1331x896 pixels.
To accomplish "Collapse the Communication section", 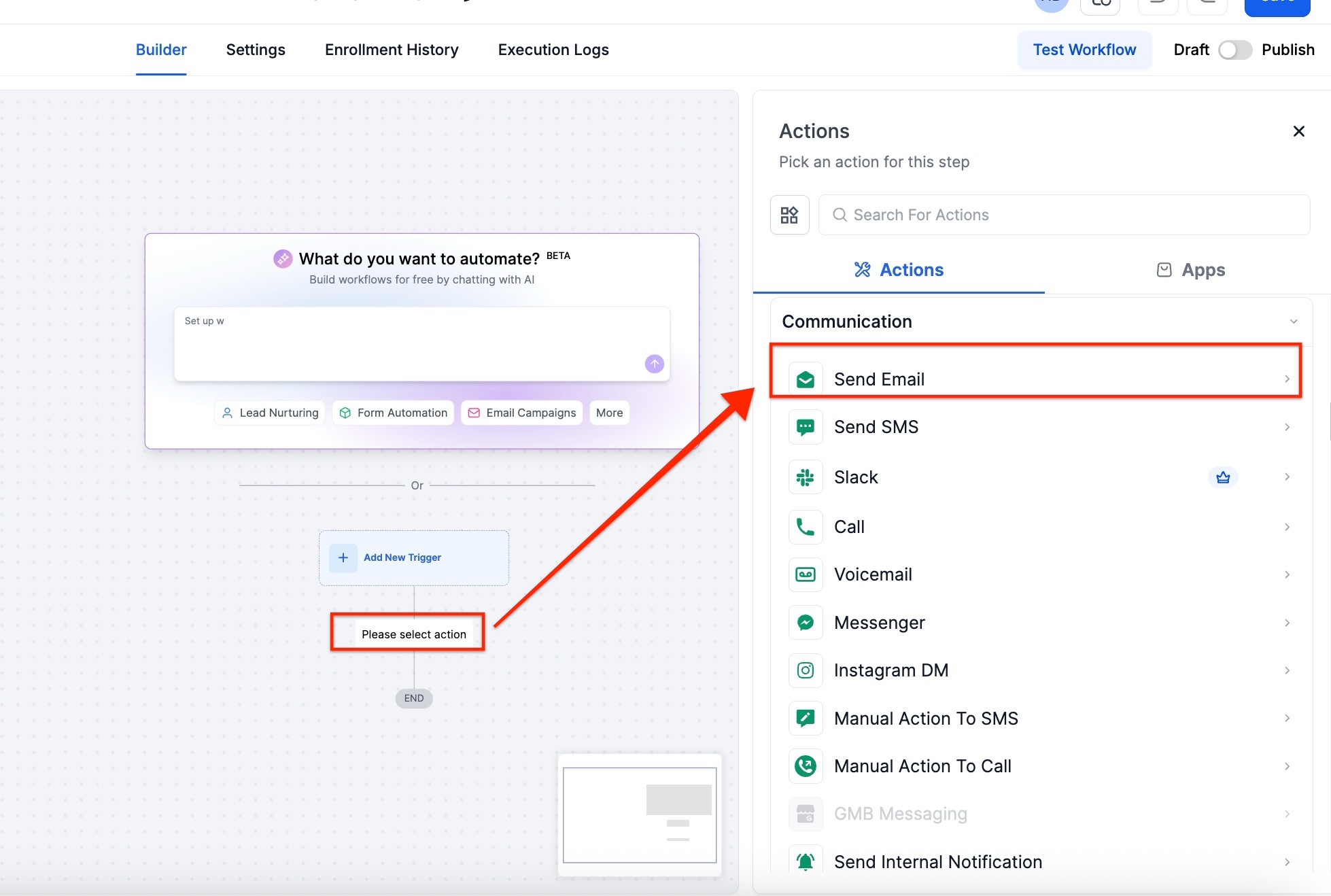I will click(x=1293, y=322).
